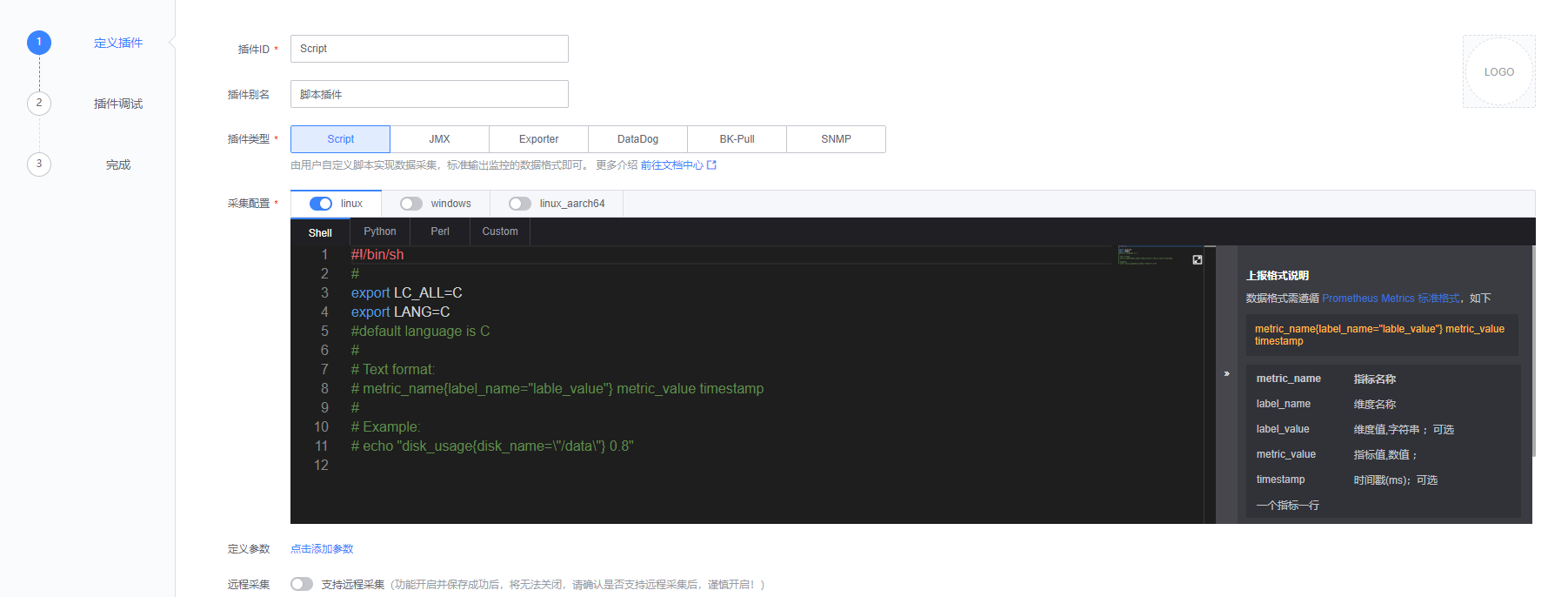The image size is (1568, 597).
Task: Click the label_value row in format table
Action: 1383,429
